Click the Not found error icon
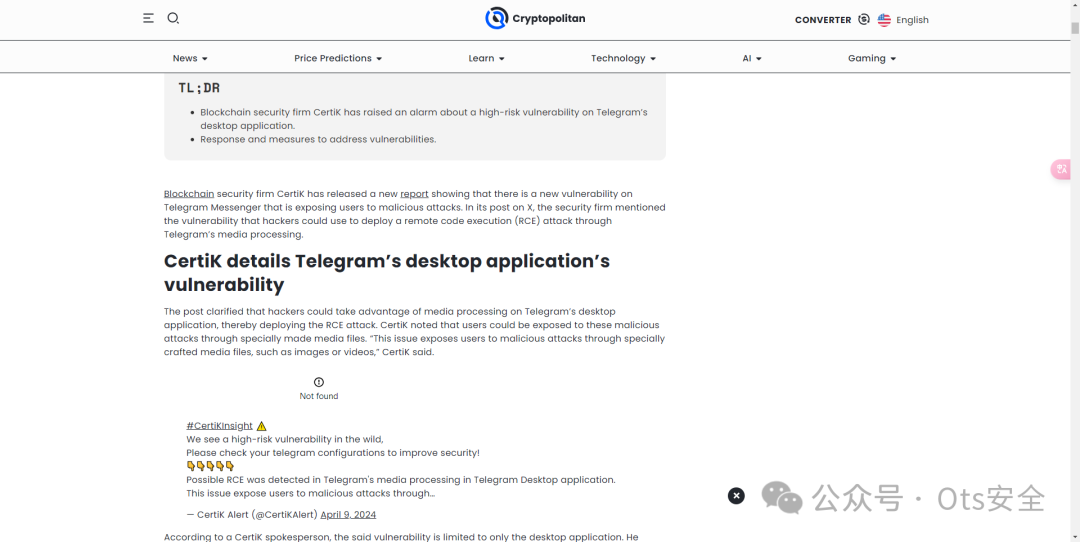The image size is (1080, 542). (319, 382)
